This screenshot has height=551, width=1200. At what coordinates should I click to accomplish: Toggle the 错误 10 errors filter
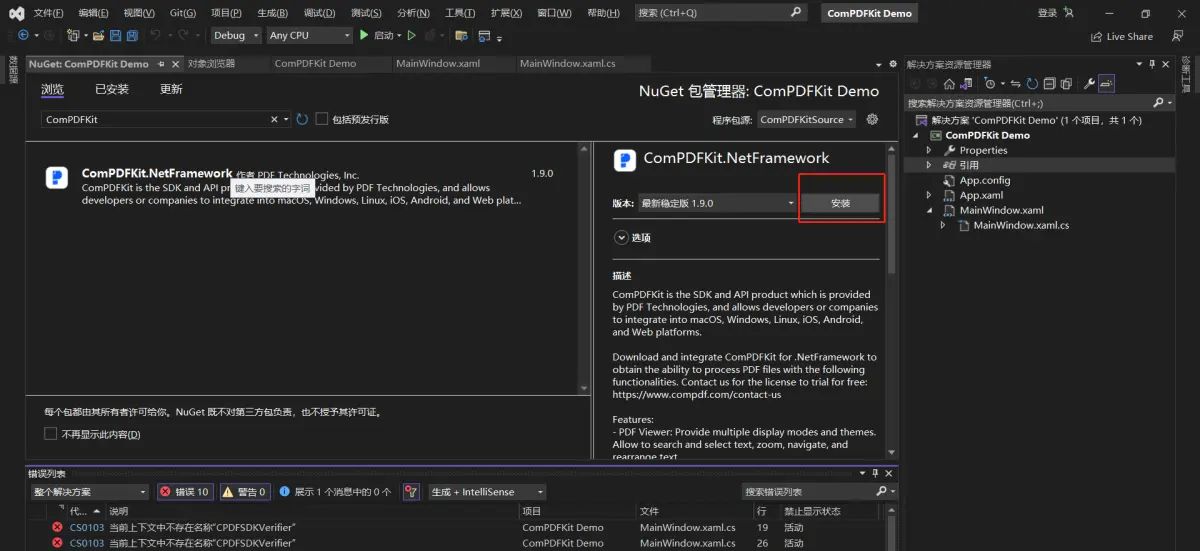click(185, 492)
